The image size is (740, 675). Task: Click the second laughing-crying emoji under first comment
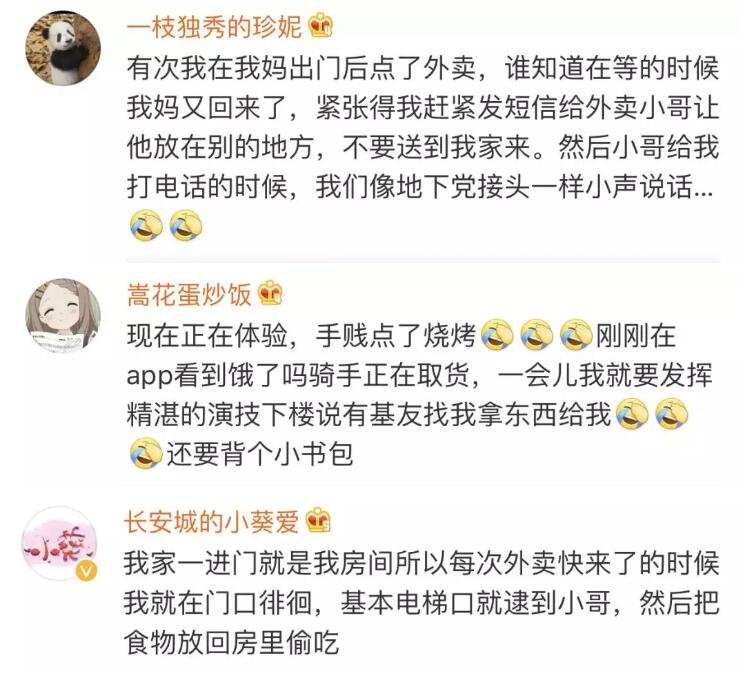tap(186, 226)
